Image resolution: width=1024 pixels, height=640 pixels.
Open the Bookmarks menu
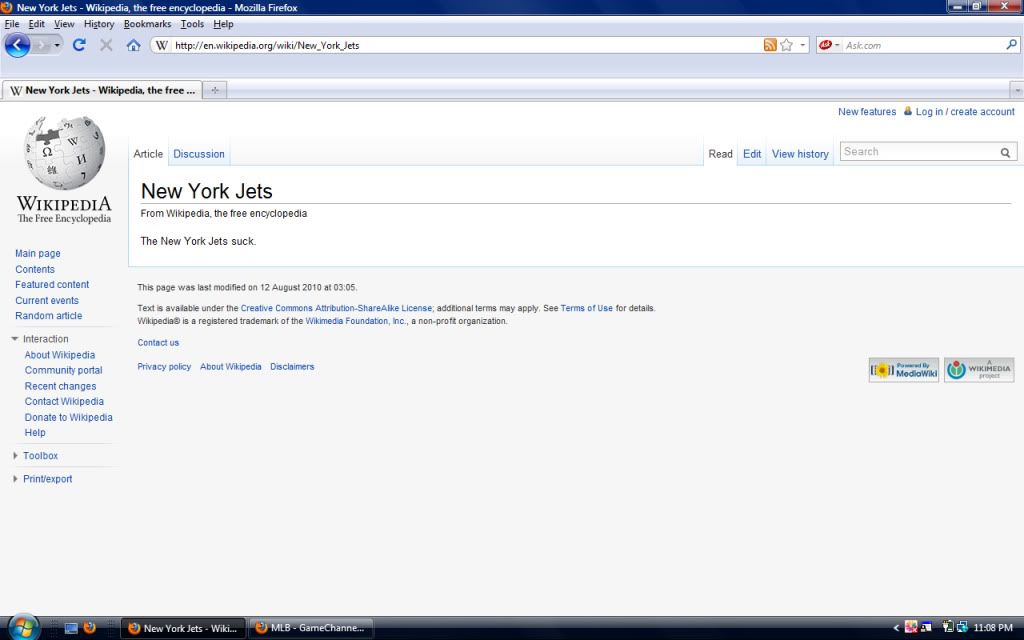148,24
